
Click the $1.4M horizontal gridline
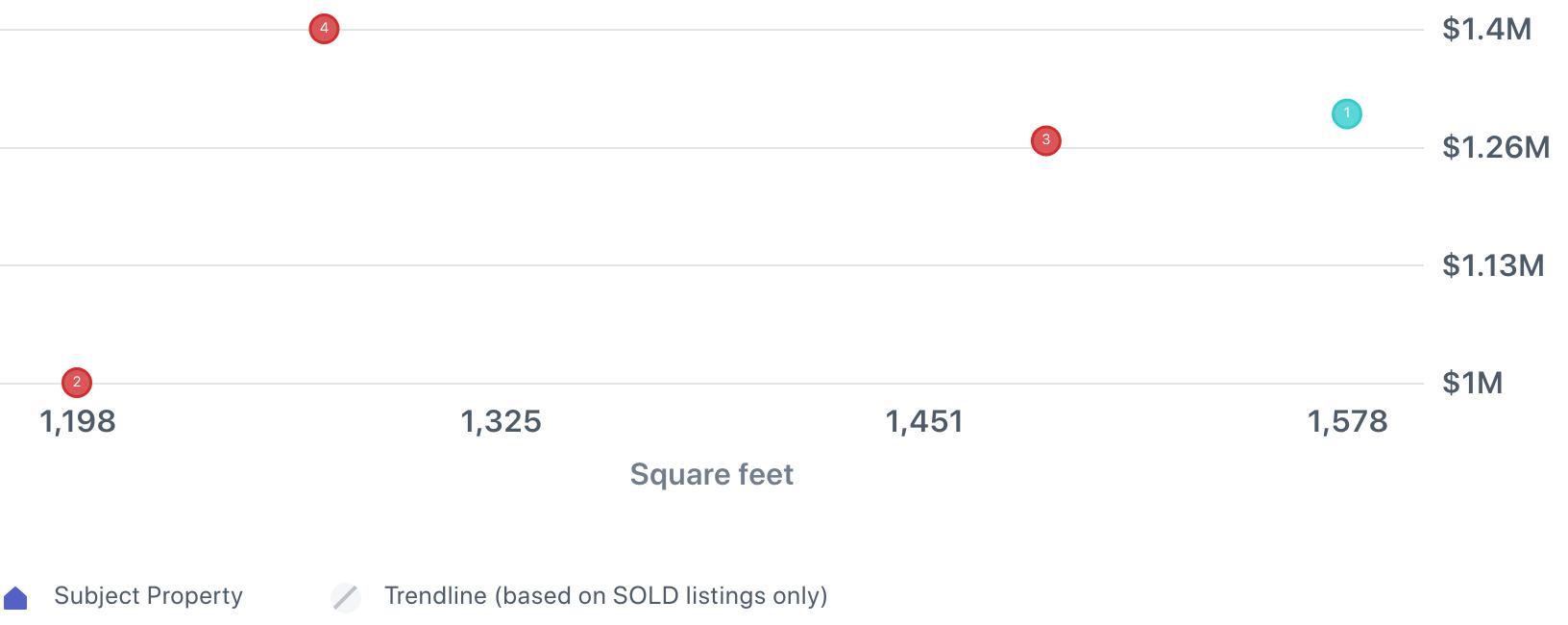click(712, 30)
